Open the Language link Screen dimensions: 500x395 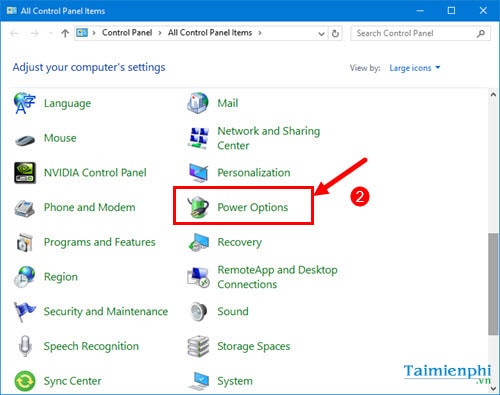click(67, 103)
